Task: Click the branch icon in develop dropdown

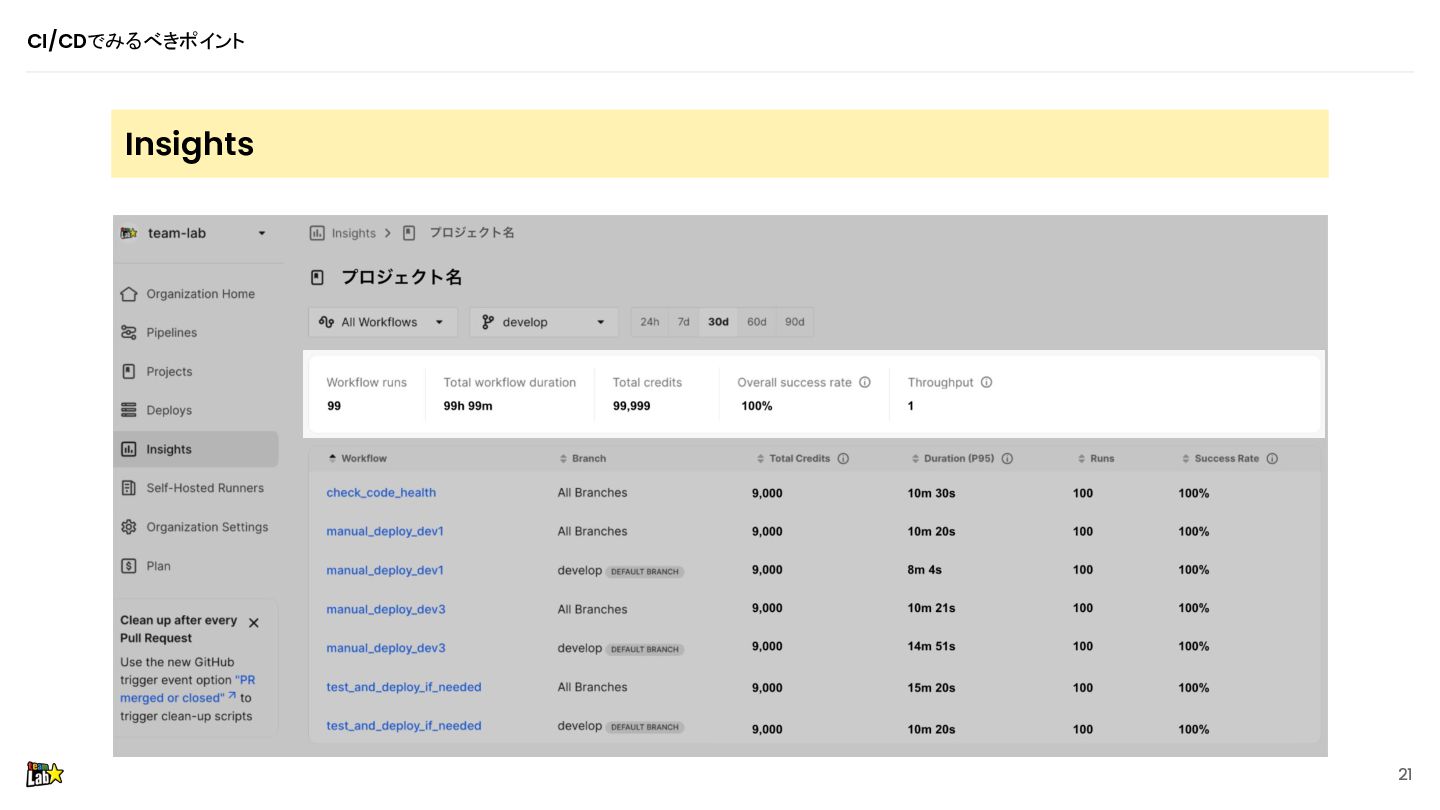Action: (488, 322)
